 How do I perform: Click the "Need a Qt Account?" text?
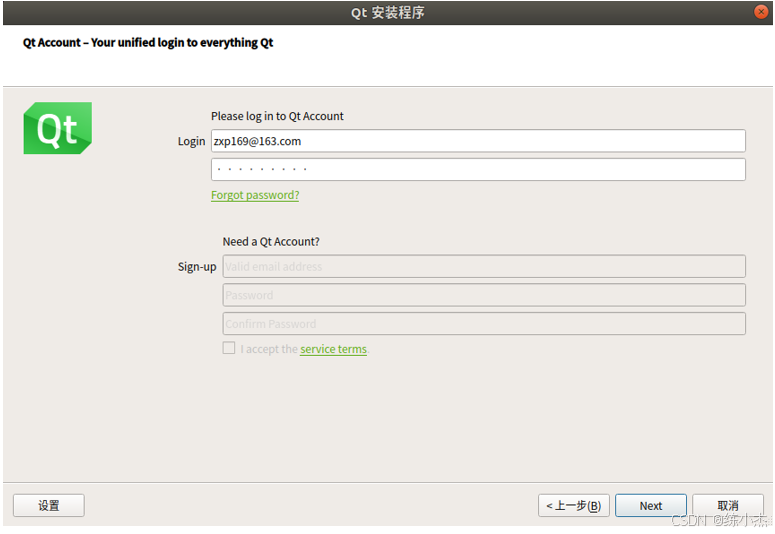(271, 242)
